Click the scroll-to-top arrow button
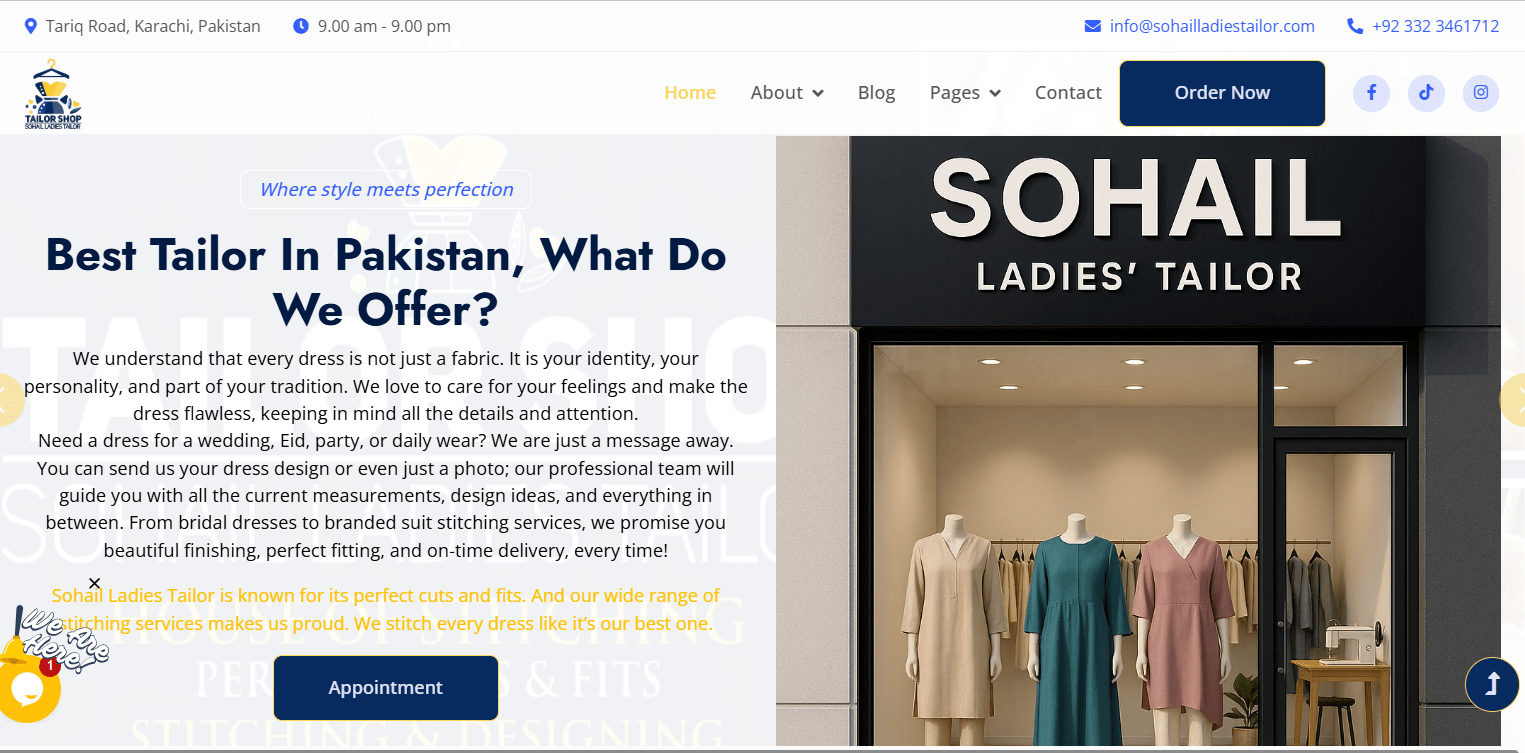Image resolution: width=1525 pixels, height=753 pixels. tap(1492, 684)
